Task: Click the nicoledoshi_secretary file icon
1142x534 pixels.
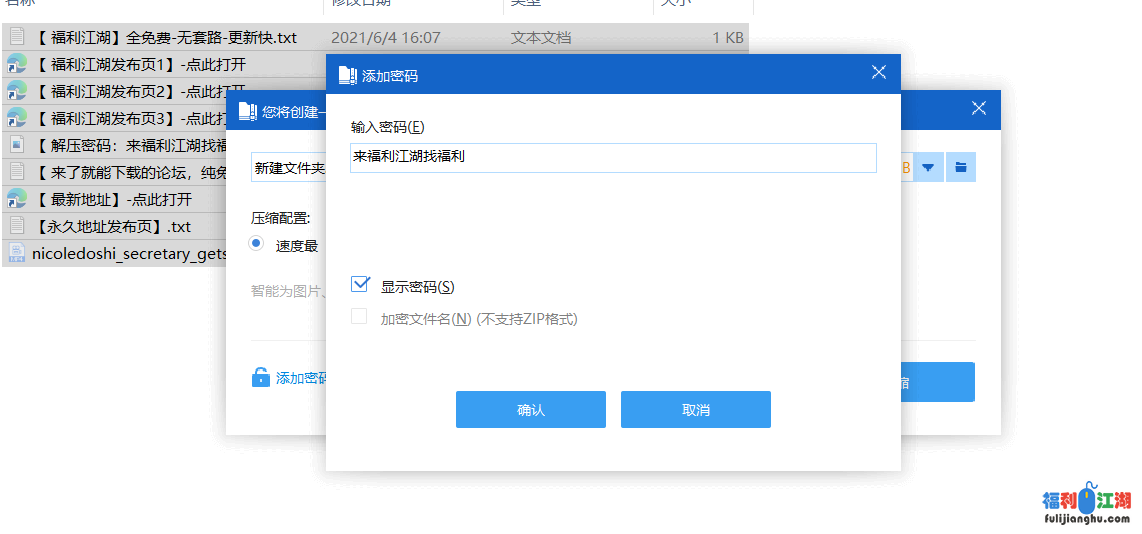Action: pos(17,253)
